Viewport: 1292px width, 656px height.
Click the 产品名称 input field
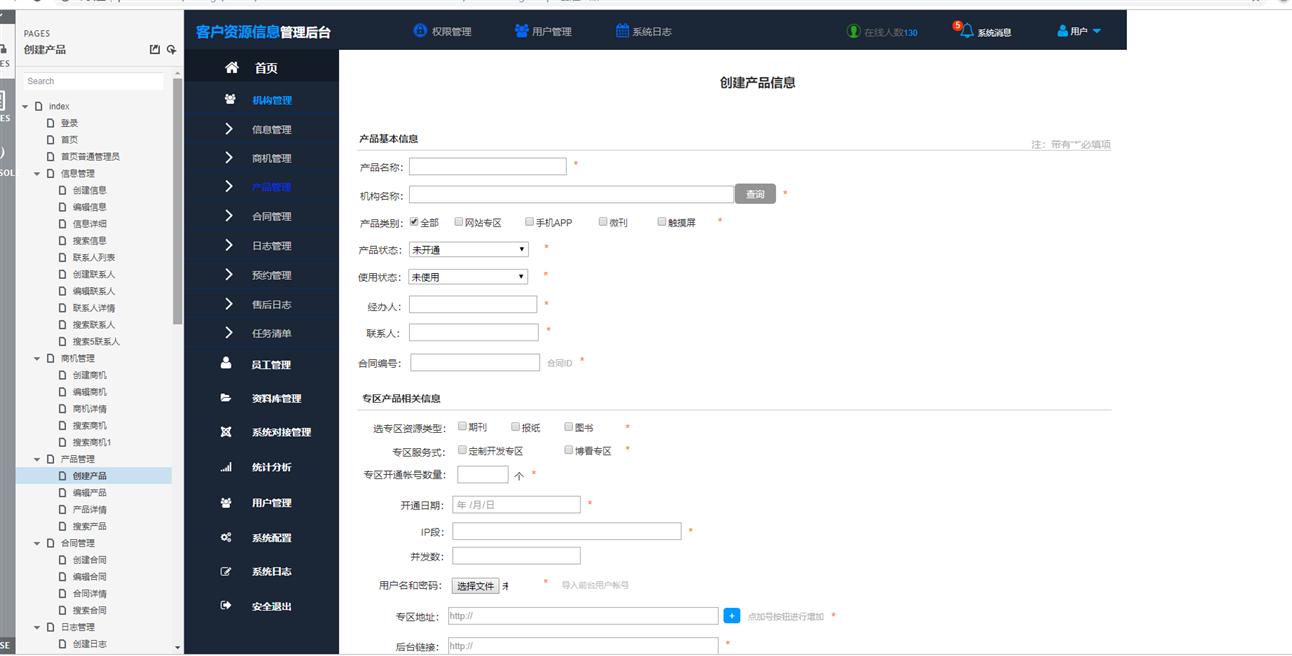tap(487, 166)
